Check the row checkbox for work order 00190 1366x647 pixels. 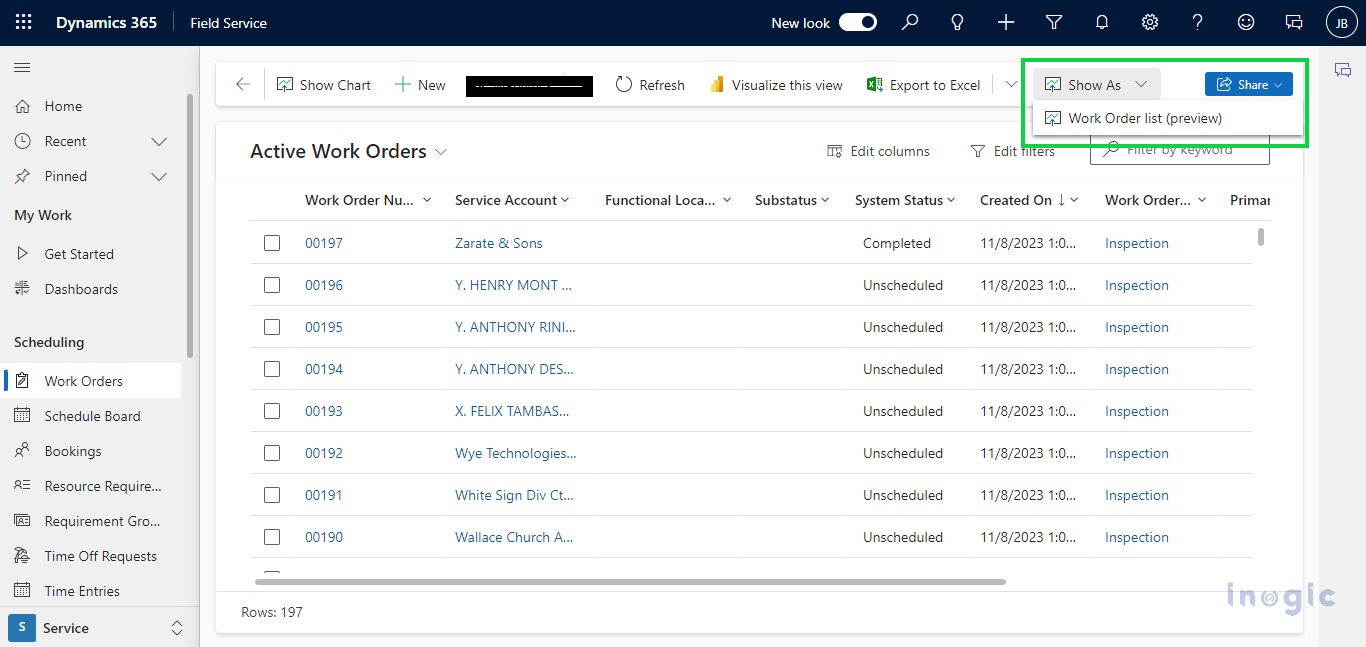[x=272, y=537]
